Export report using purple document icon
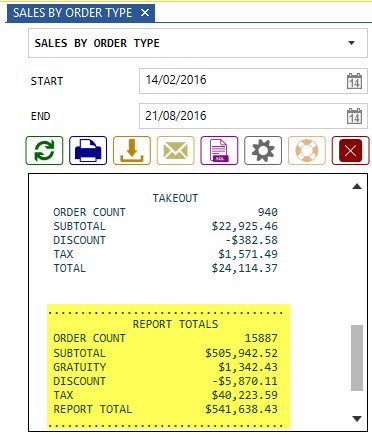This screenshot has width=372, height=435. [219, 151]
